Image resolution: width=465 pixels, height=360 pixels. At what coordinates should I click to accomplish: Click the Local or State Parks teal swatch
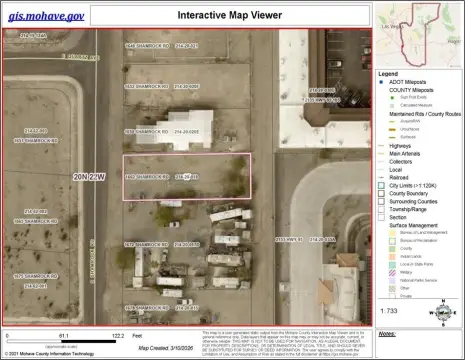392,264
